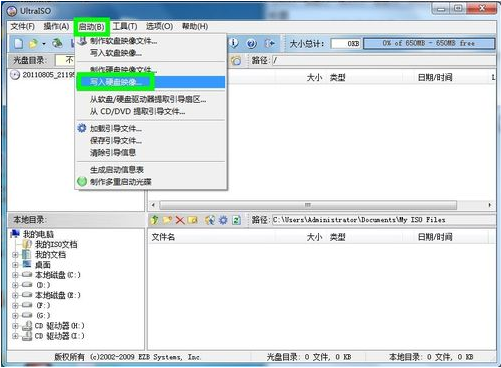Screen dimensions: 501x368
Task: Click the upper 路径 field showing /
Action: (383, 60)
